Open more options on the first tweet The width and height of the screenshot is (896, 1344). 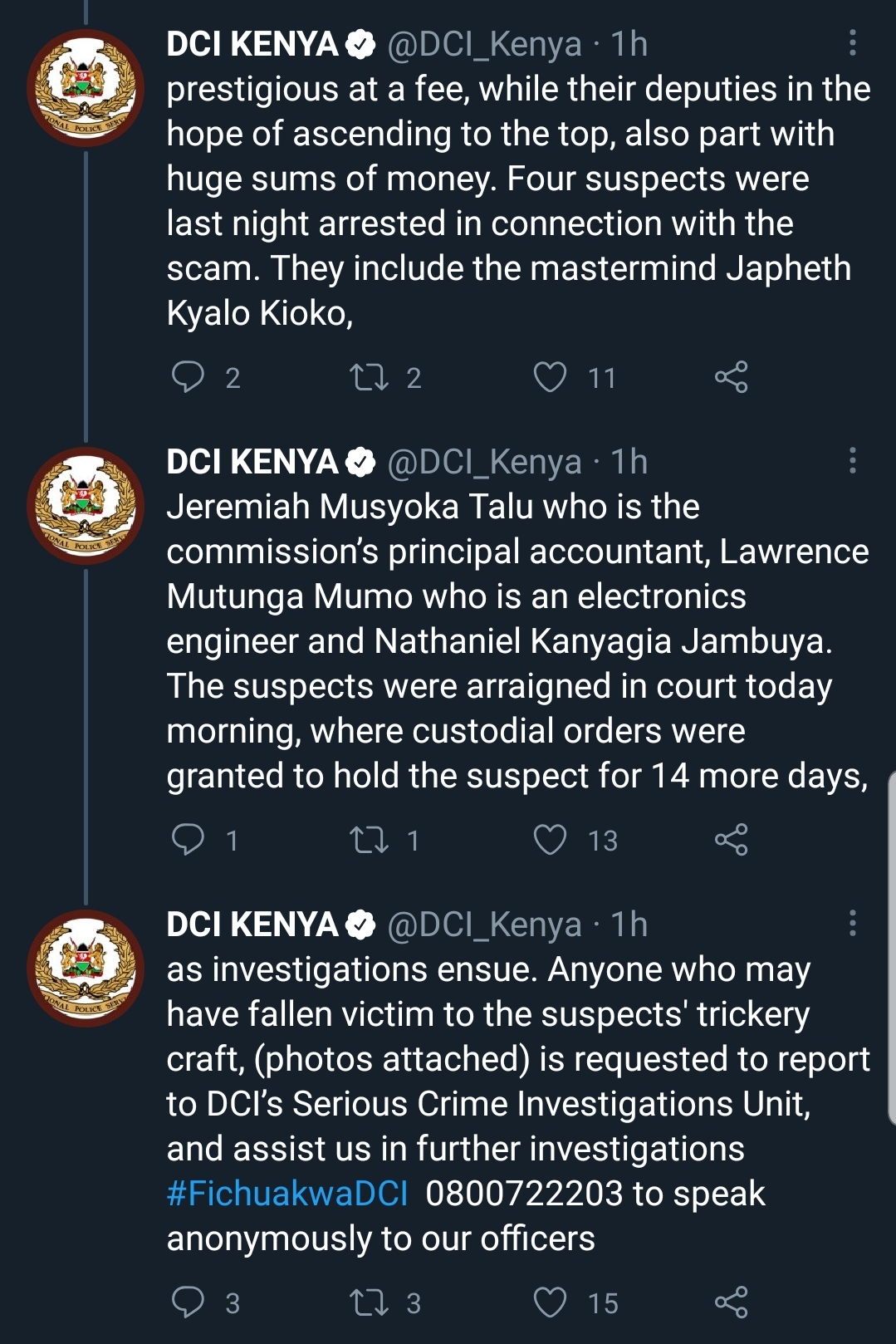coord(852,43)
